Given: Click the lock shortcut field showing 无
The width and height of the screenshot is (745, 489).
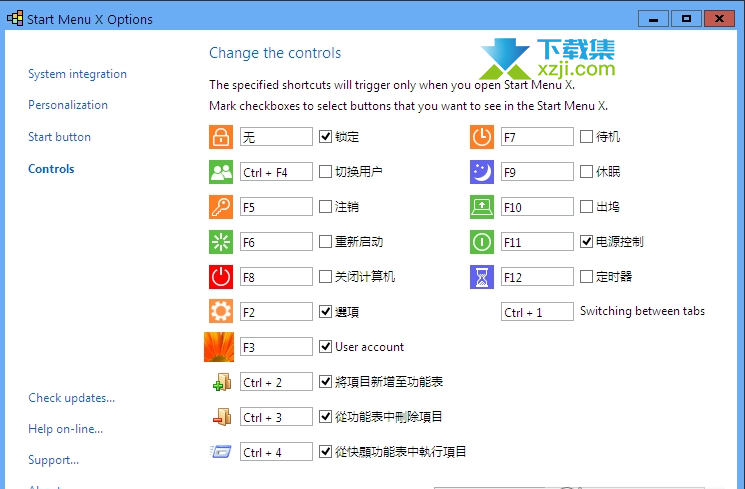Looking at the screenshot, I should click(x=277, y=137).
